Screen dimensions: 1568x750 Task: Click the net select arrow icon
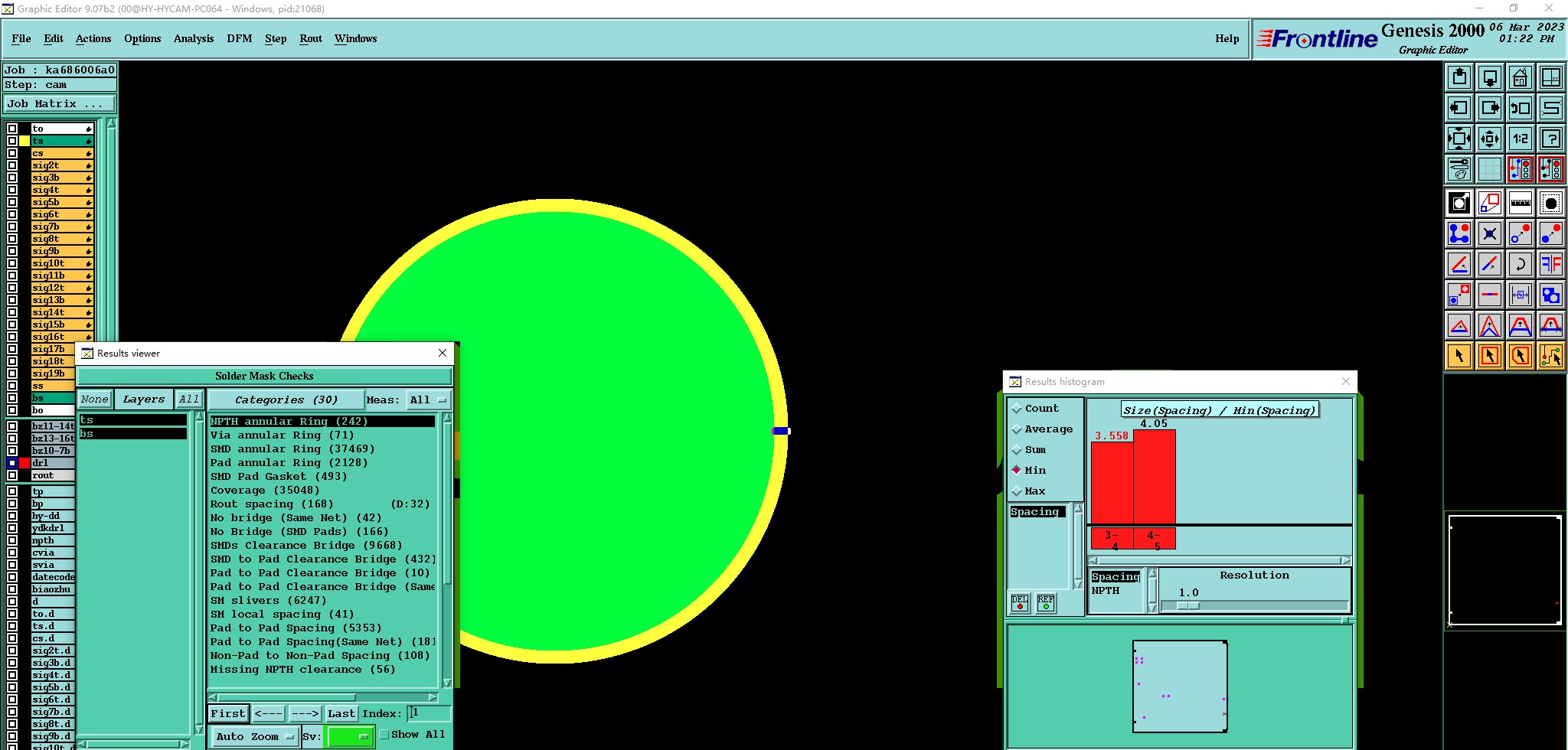pyautogui.click(x=1551, y=356)
